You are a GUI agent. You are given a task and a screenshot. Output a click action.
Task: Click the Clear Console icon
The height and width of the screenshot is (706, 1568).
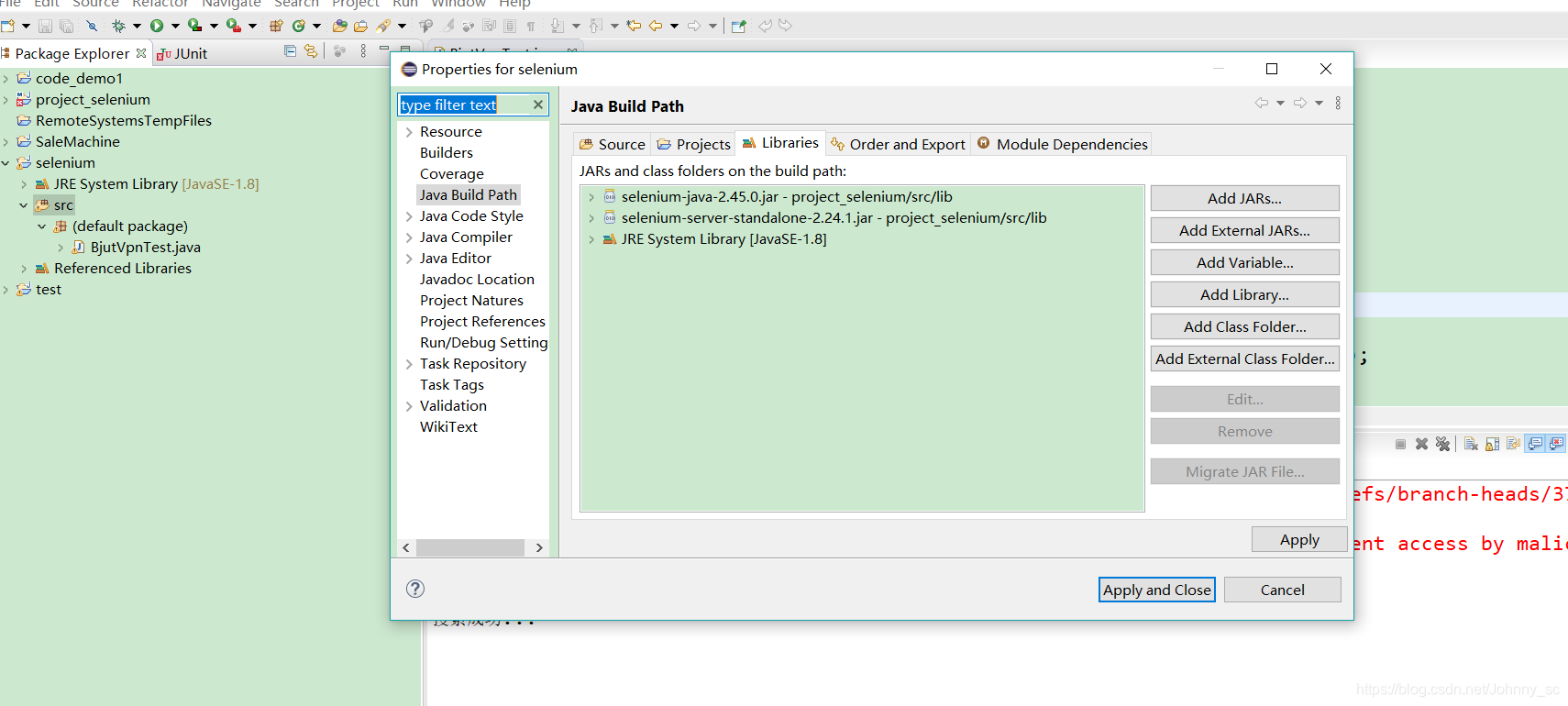[1471, 444]
